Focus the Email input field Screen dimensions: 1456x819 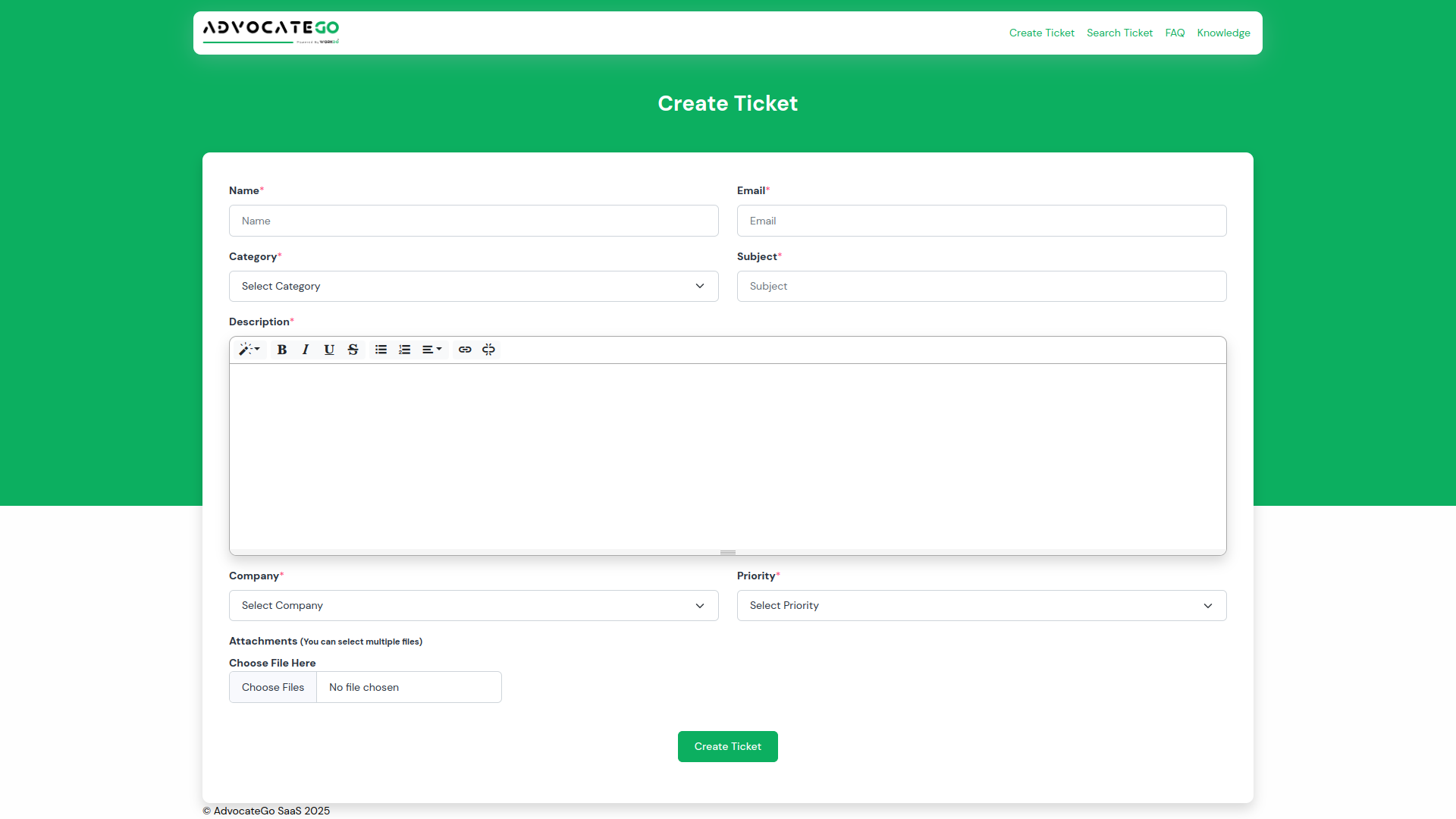click(x=981, y=221)
